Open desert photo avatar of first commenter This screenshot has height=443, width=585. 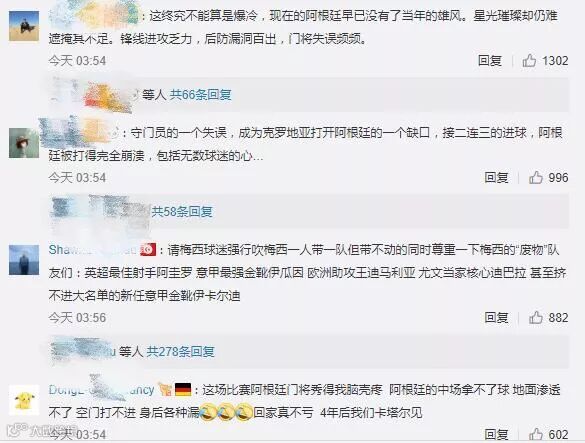24,26
